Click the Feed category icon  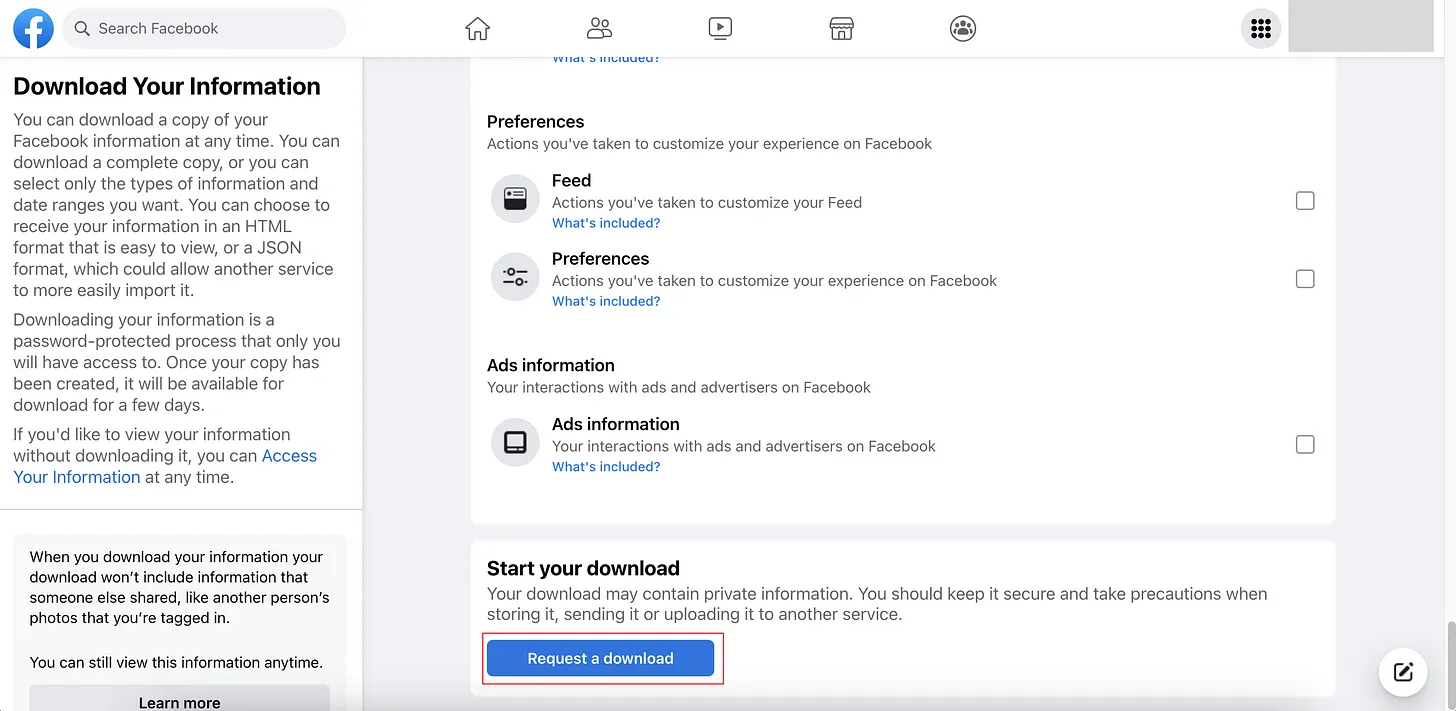coord(515,199)
